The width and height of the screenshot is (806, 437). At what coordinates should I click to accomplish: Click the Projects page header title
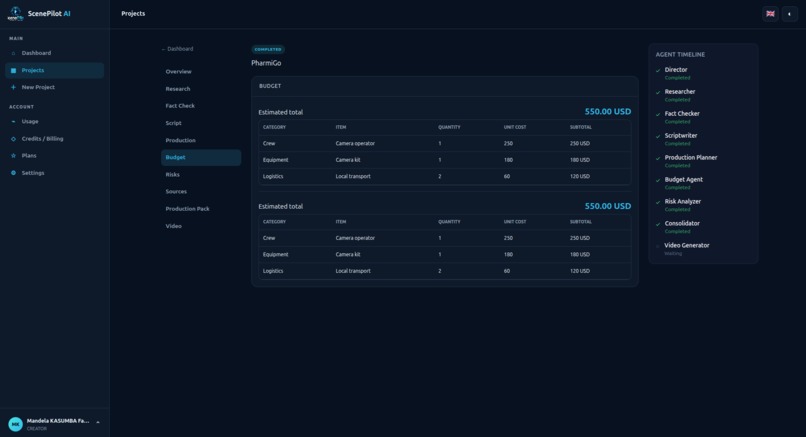(133, 14)
